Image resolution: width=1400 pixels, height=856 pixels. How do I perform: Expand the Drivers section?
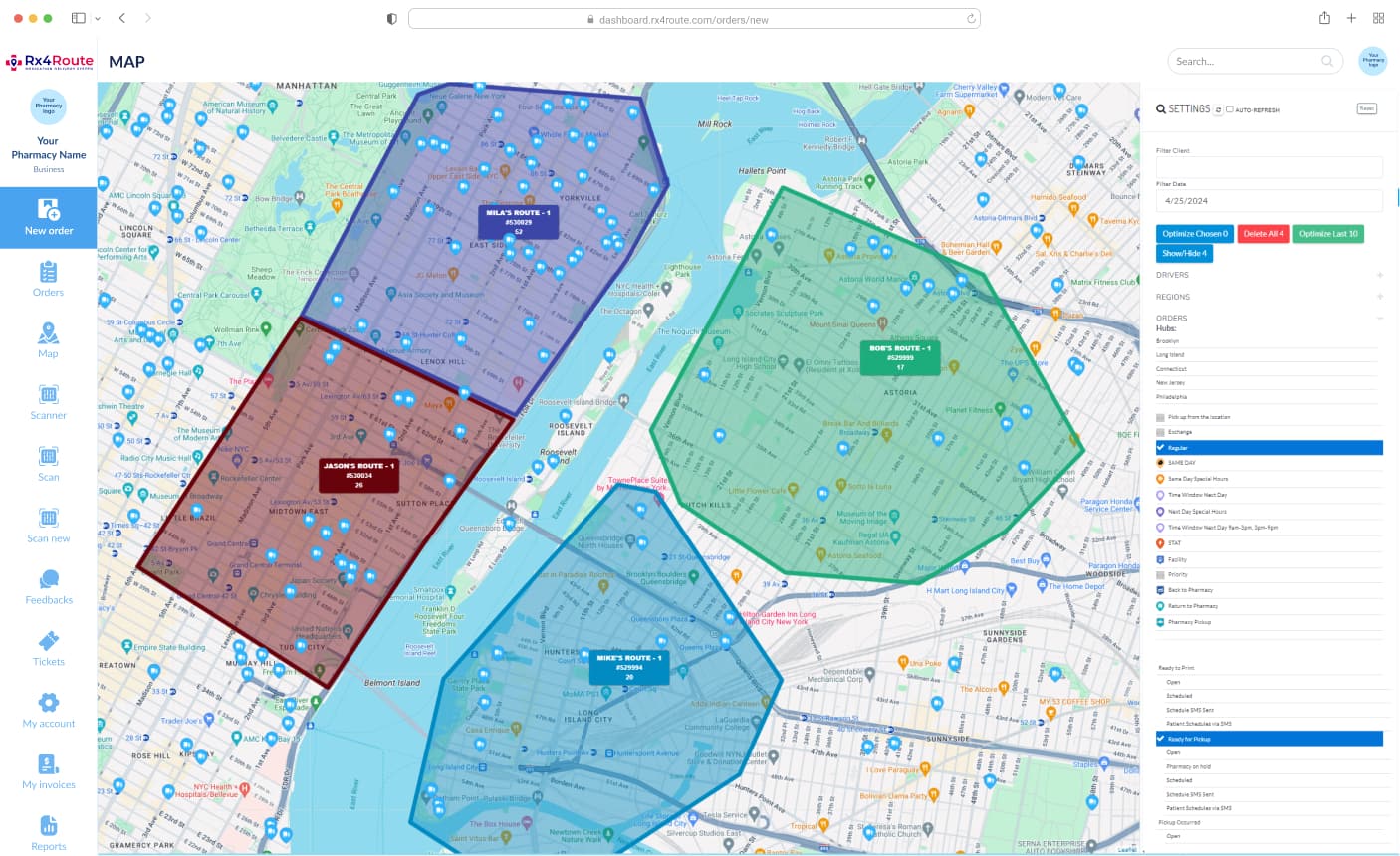pyautogui.click(x=1379, y=275)
